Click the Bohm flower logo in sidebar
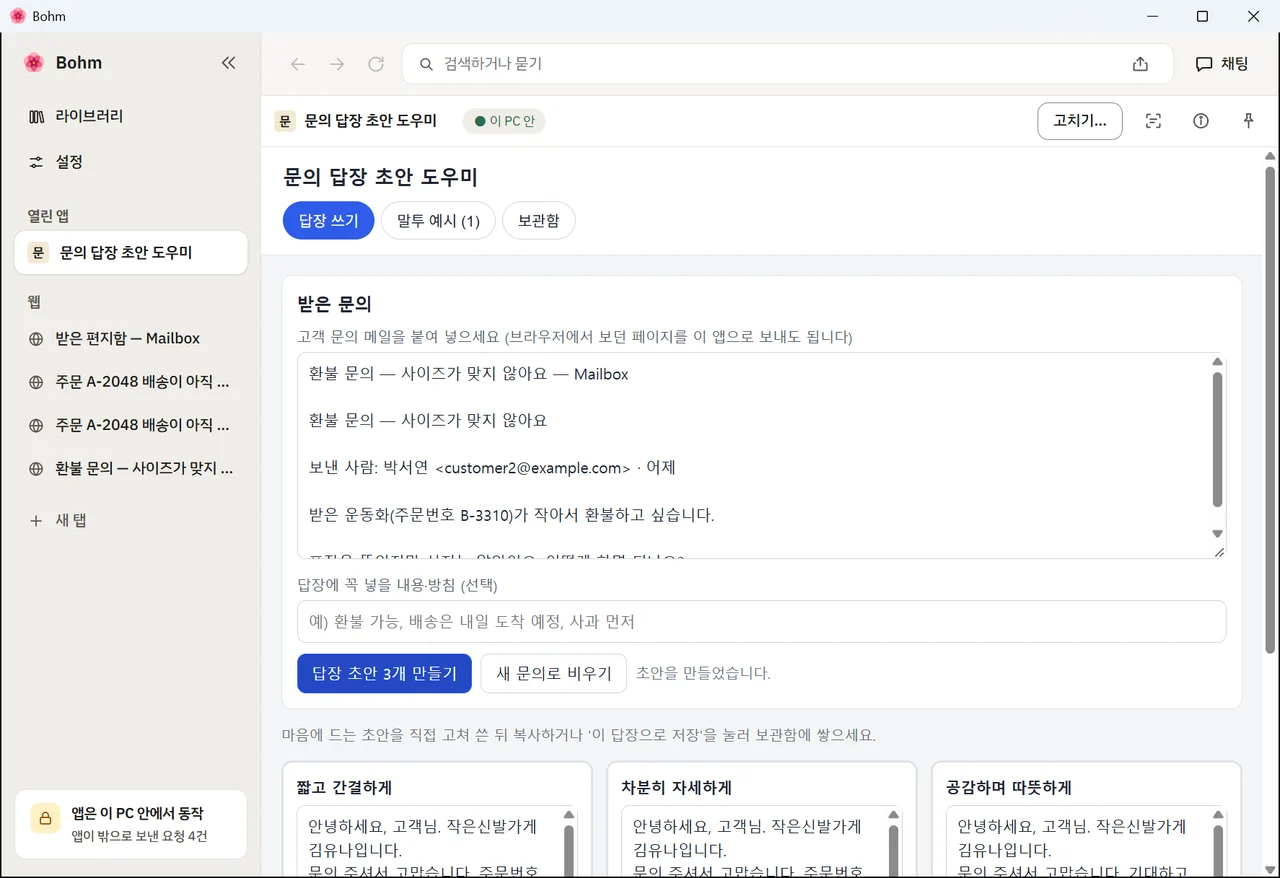 point(34,63)
